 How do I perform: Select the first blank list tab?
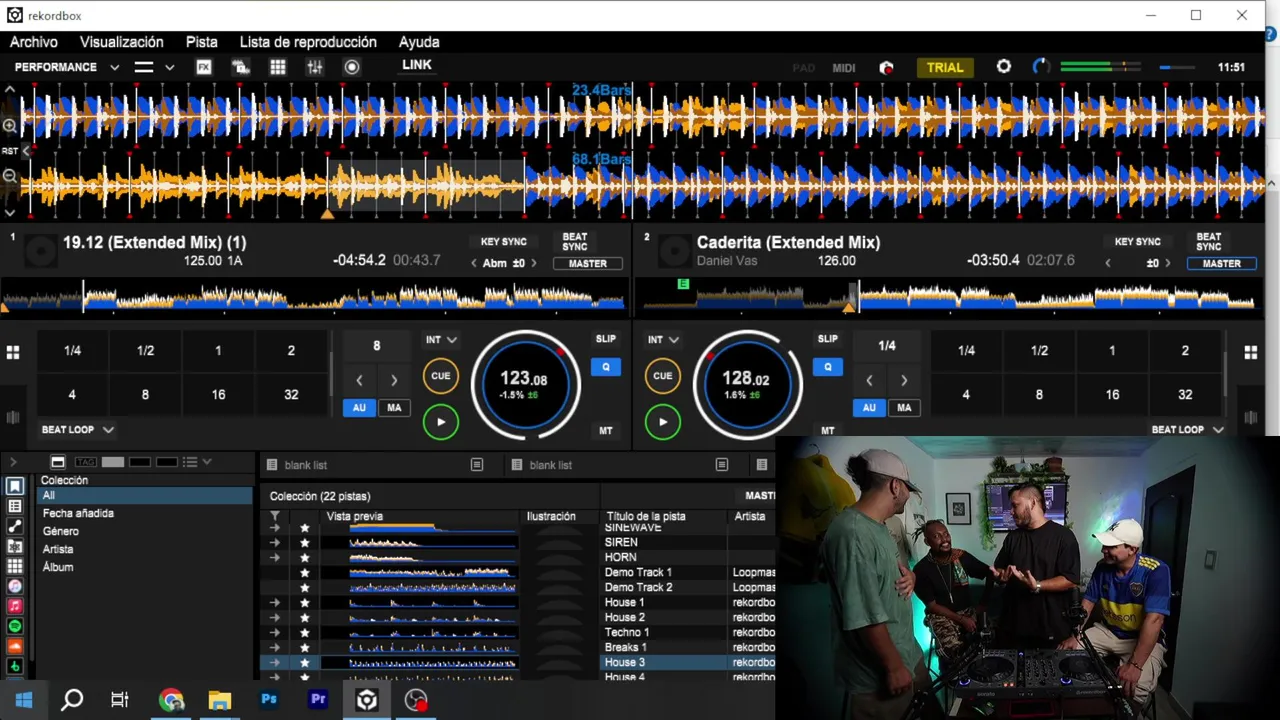[x=376, y=465]
